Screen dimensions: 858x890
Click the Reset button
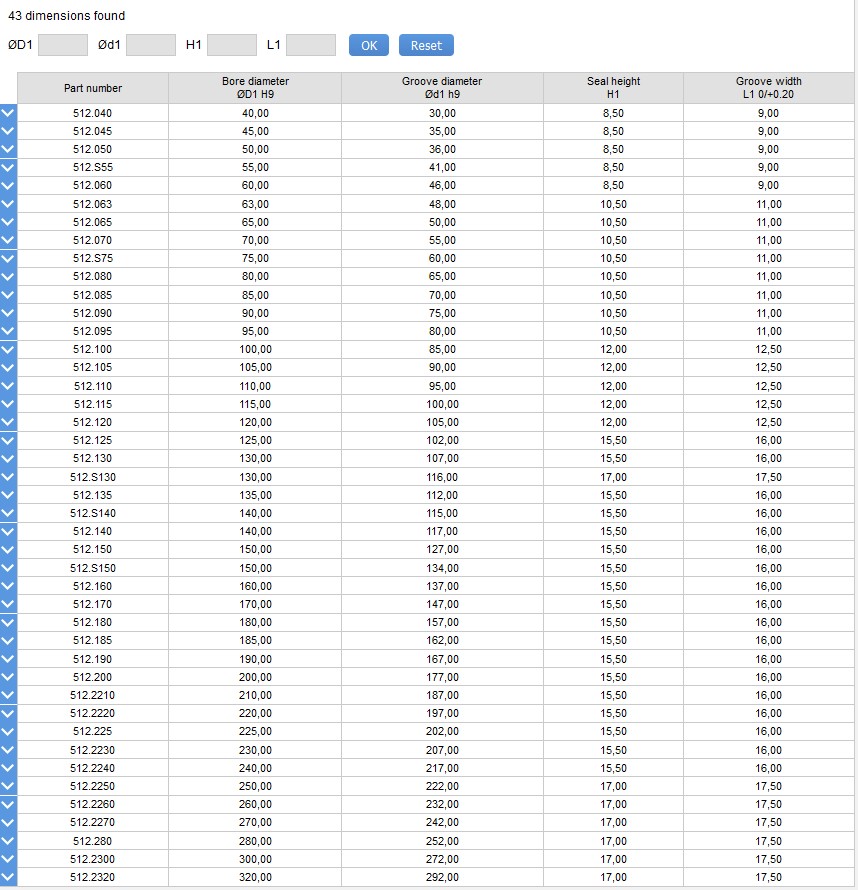426,45
